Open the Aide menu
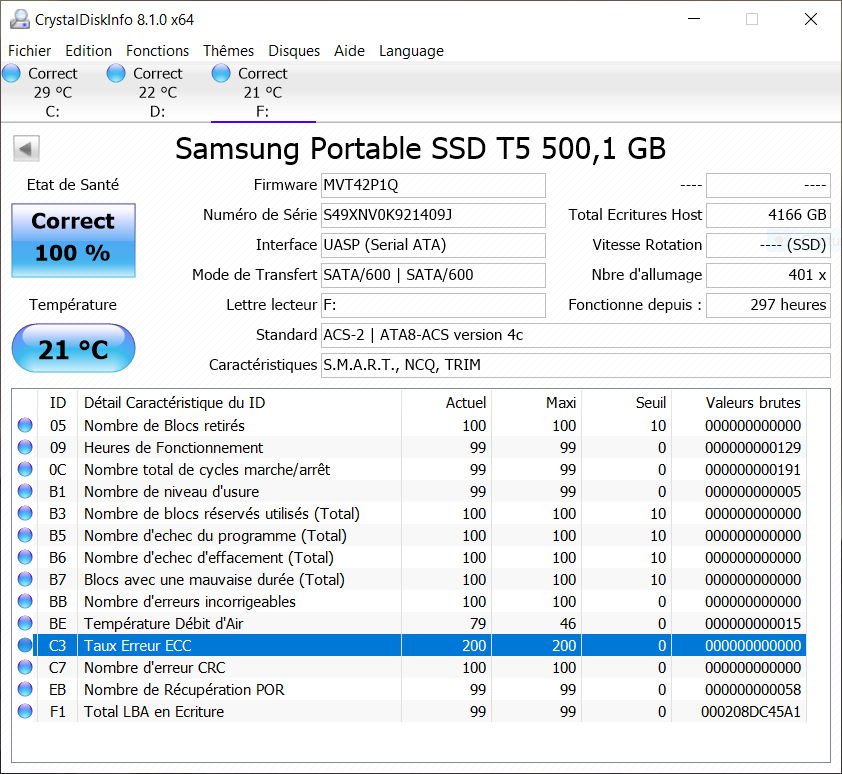Image resolution: width=842 pixels, height=774 pixels. pyautogui.click(x=349, y=51)
